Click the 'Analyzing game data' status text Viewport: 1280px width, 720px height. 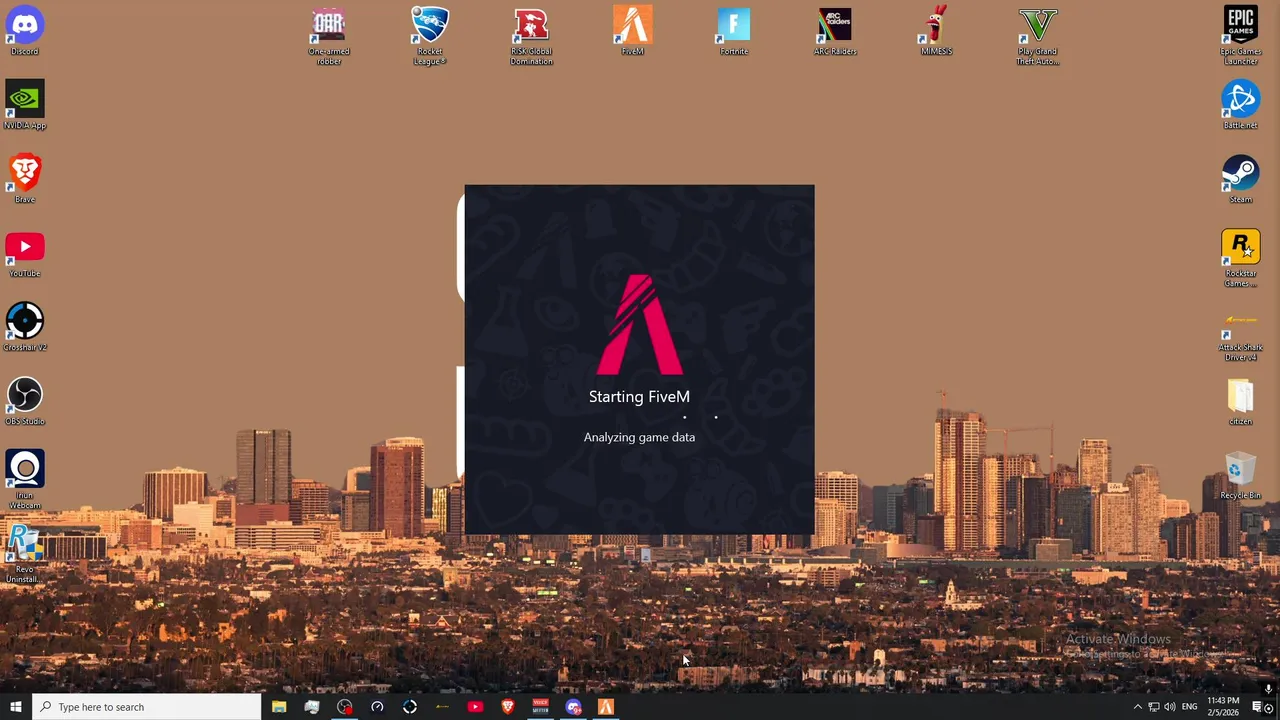[x=639, y=437]
